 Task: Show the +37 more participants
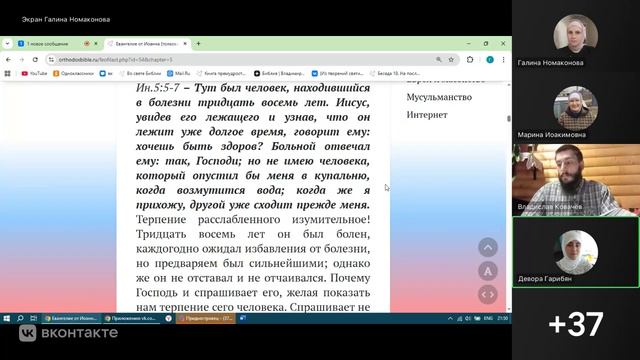click(576, 324)
